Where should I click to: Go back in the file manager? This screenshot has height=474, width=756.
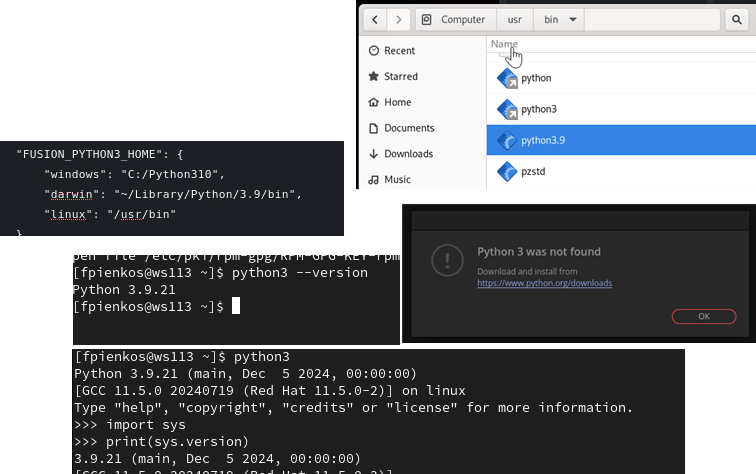(375, 20)
